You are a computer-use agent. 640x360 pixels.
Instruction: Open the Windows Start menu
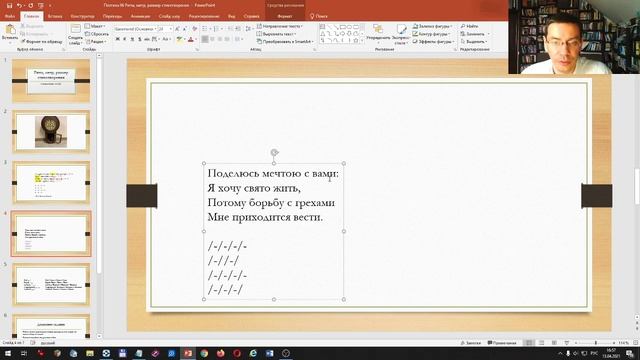point(8,353)
